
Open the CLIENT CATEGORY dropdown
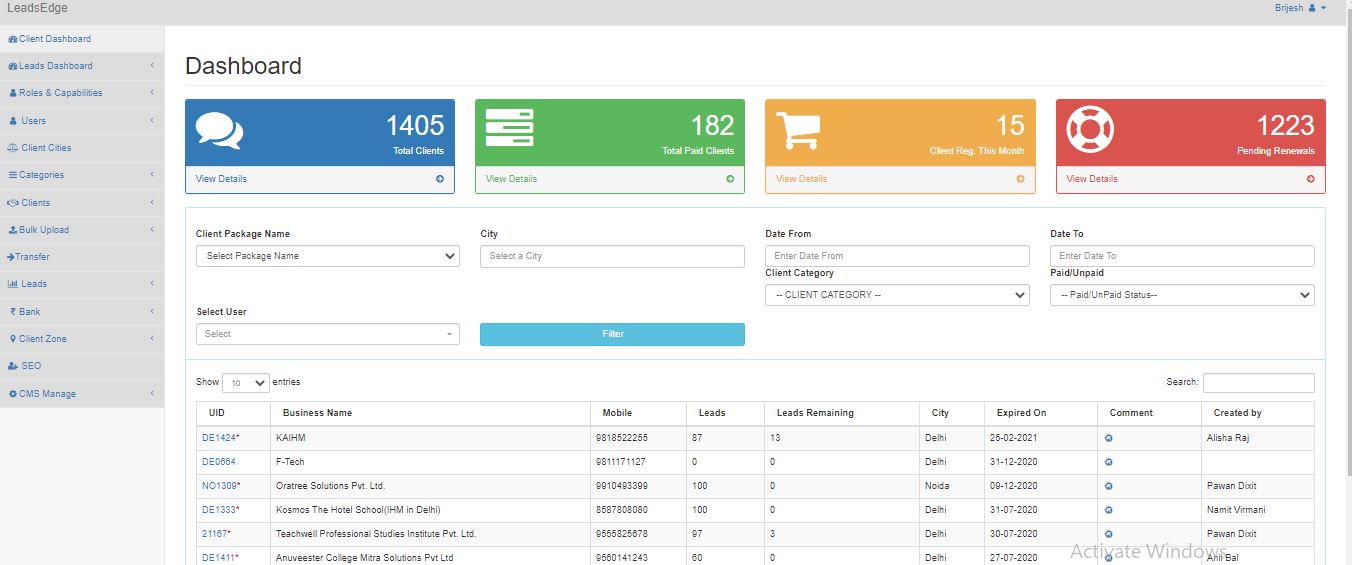point(897,295)
